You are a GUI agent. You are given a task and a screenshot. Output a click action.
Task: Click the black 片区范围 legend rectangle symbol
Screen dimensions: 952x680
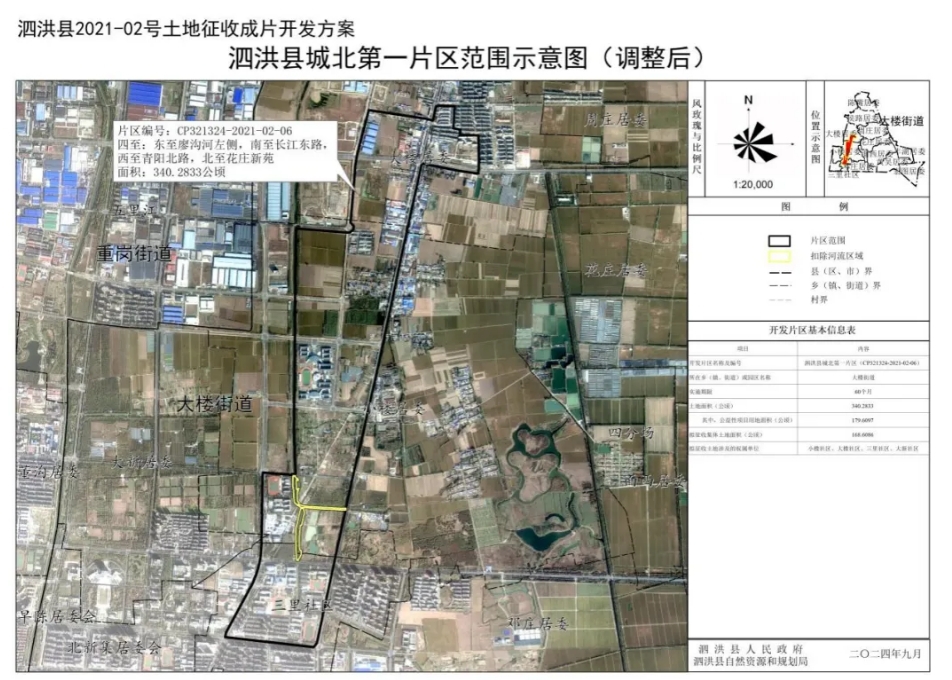779,241
